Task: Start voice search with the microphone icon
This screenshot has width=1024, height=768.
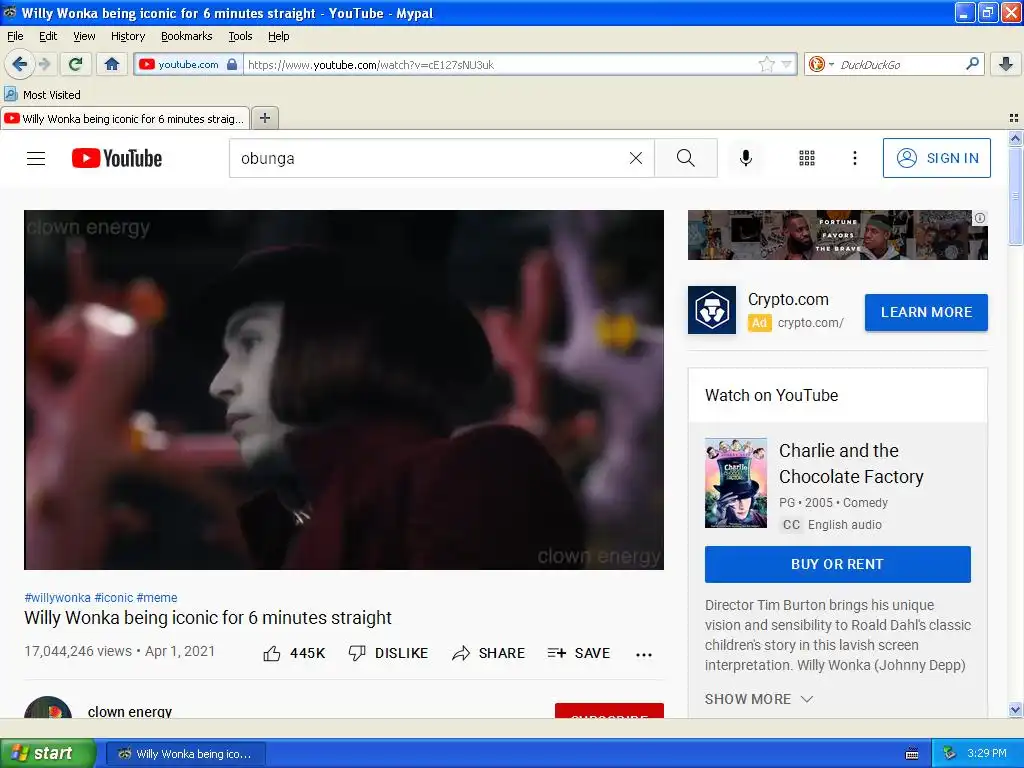Action: 746,158
